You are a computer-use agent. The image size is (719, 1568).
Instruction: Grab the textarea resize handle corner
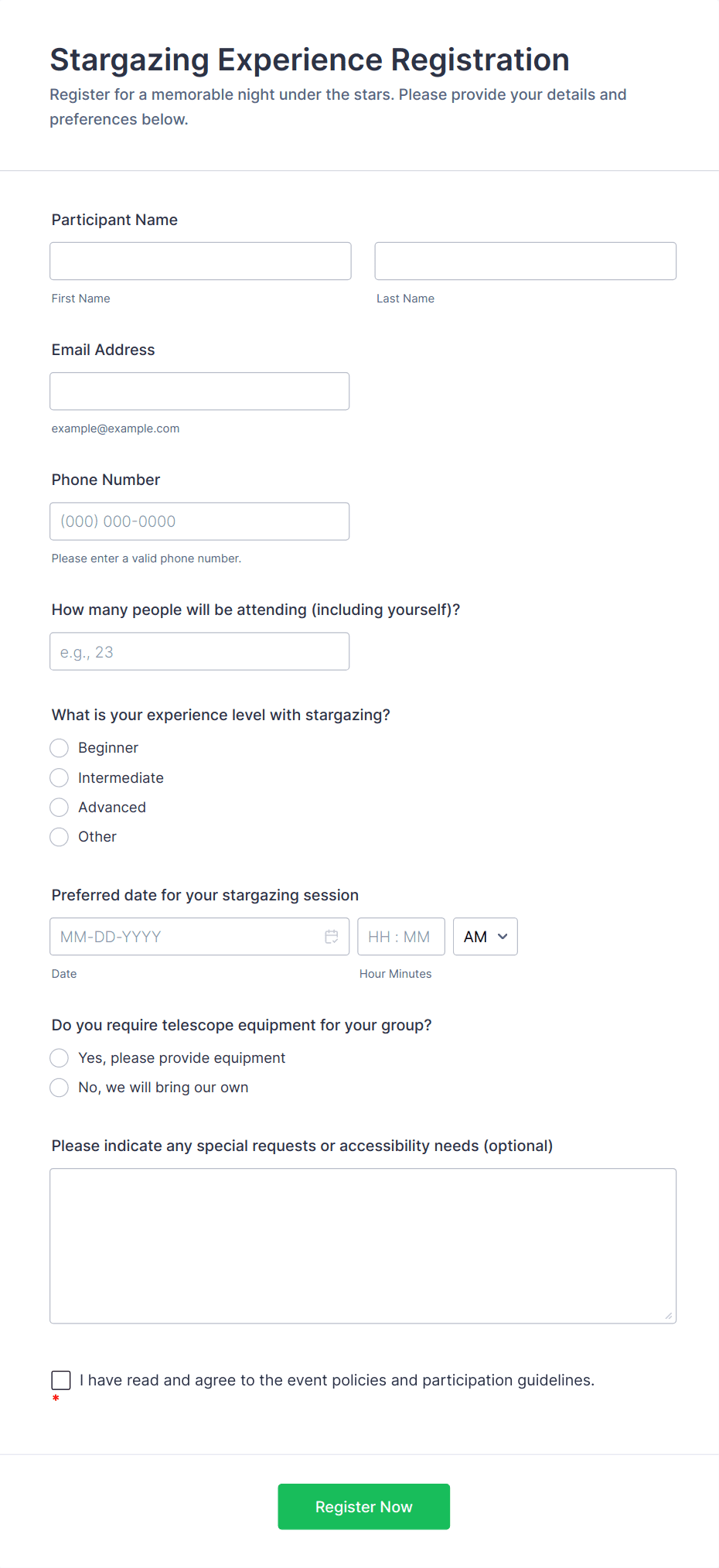(669, 1316)
